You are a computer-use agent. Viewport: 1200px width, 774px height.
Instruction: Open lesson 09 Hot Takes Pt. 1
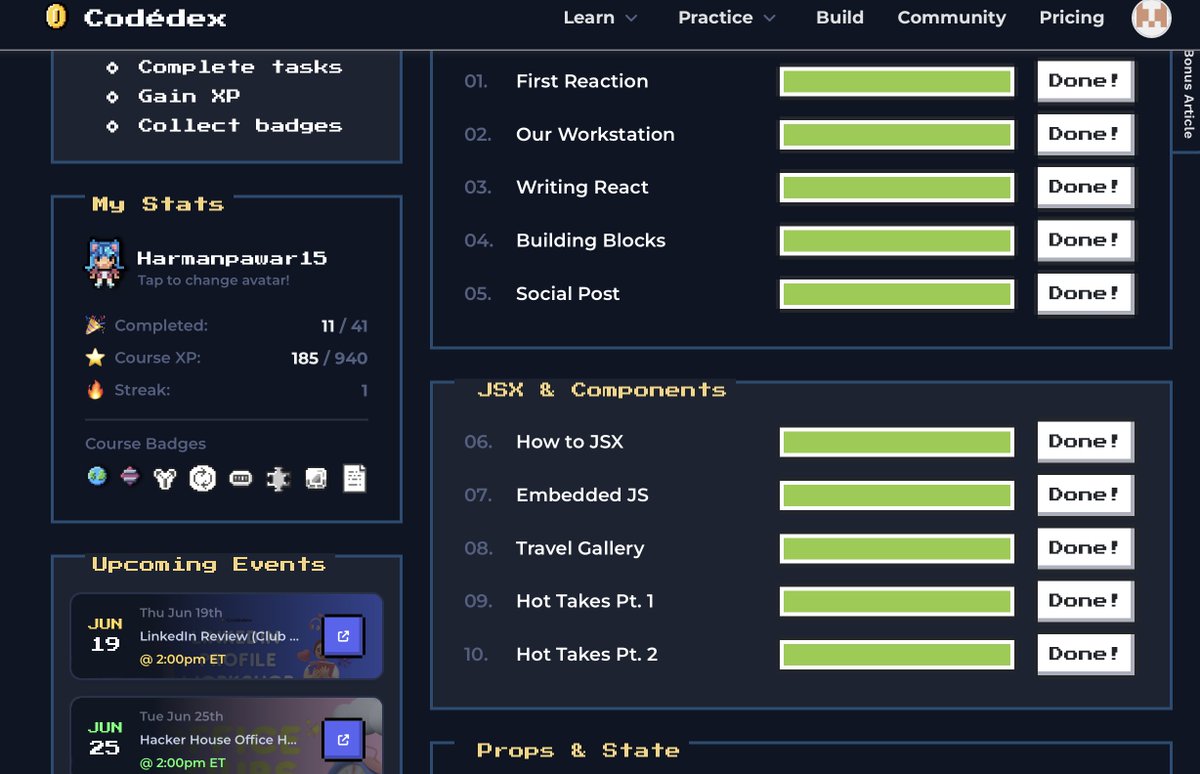pos(585,600)
